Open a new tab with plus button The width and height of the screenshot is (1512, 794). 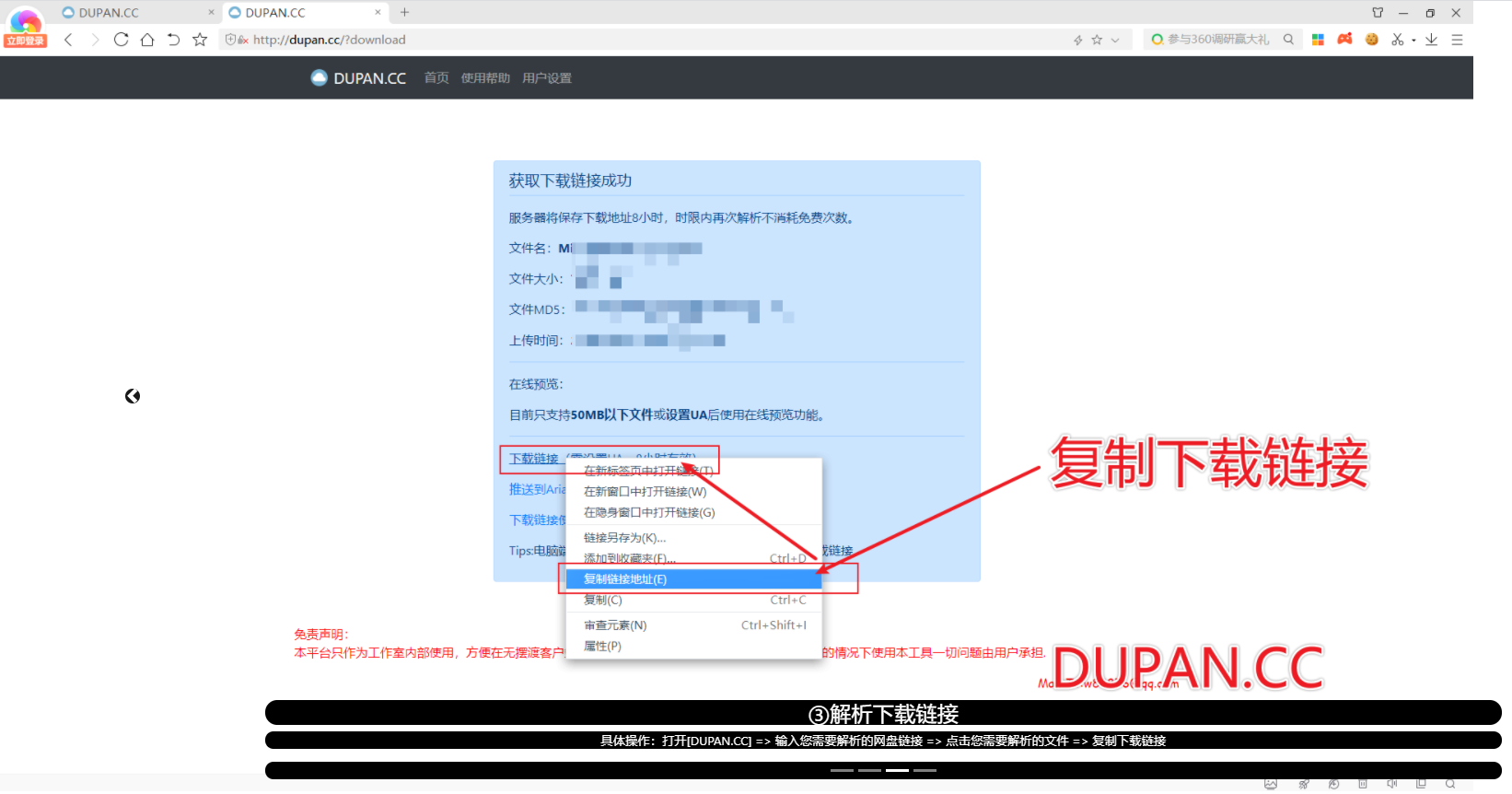(404, 13)
